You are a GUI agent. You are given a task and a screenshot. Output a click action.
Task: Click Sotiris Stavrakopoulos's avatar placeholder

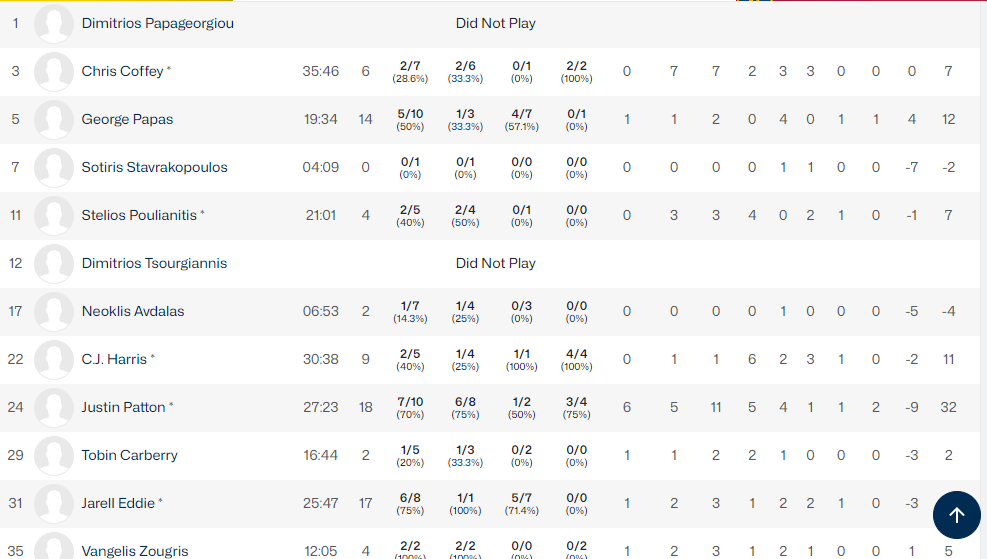click(54, 168)
